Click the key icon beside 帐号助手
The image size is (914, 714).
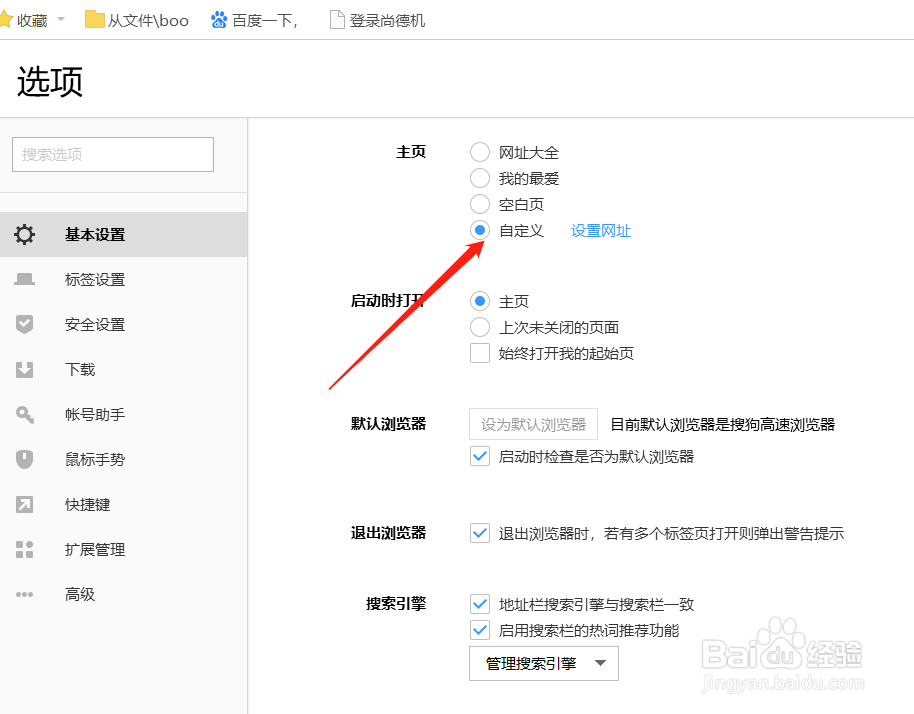coord(24,414)
